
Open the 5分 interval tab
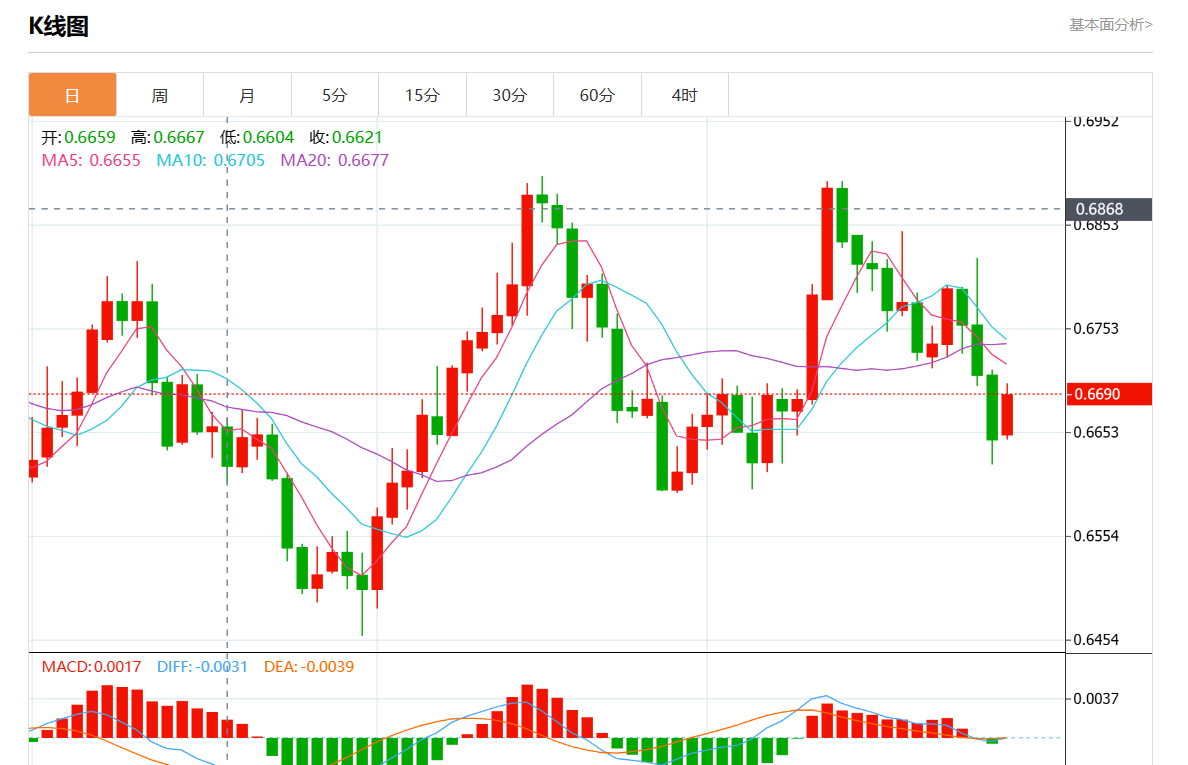click(x=335, y=95)
